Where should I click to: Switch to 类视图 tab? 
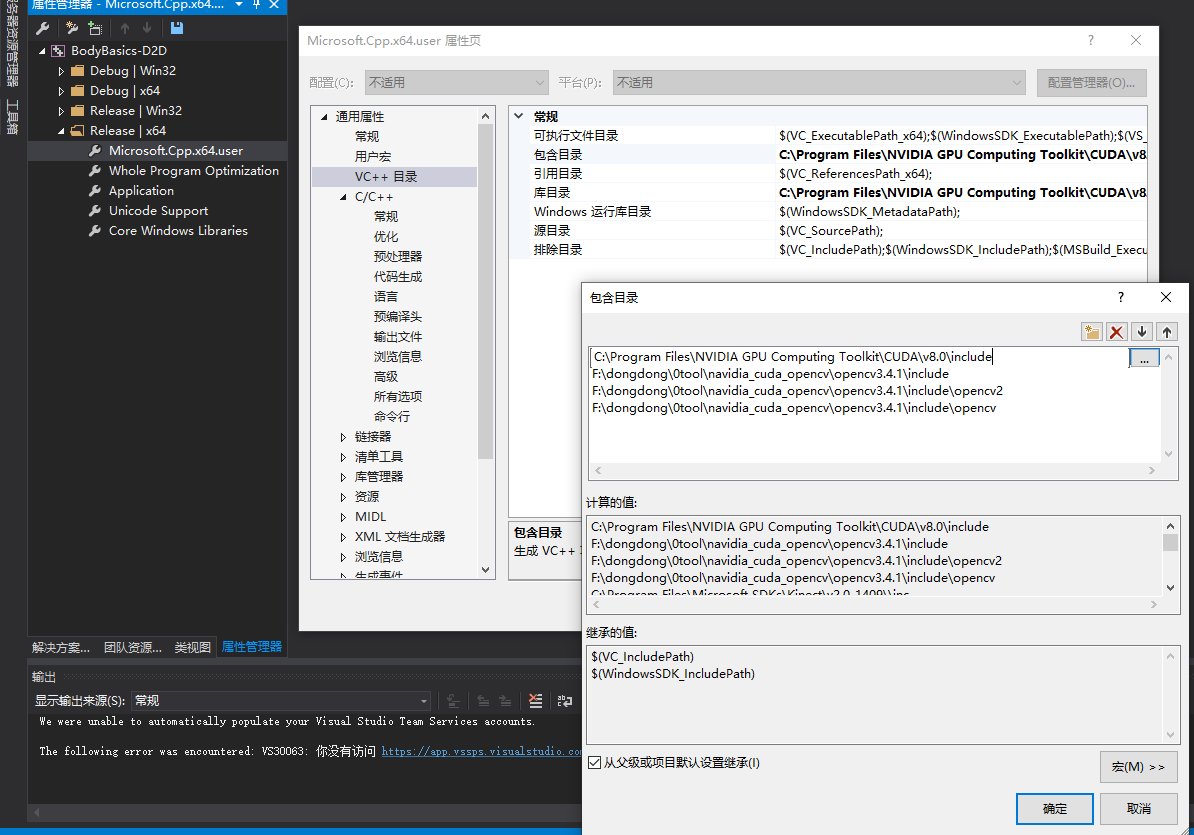(x=193, y=648)
